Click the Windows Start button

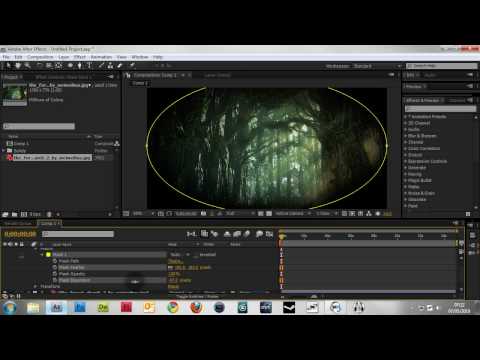9,307
